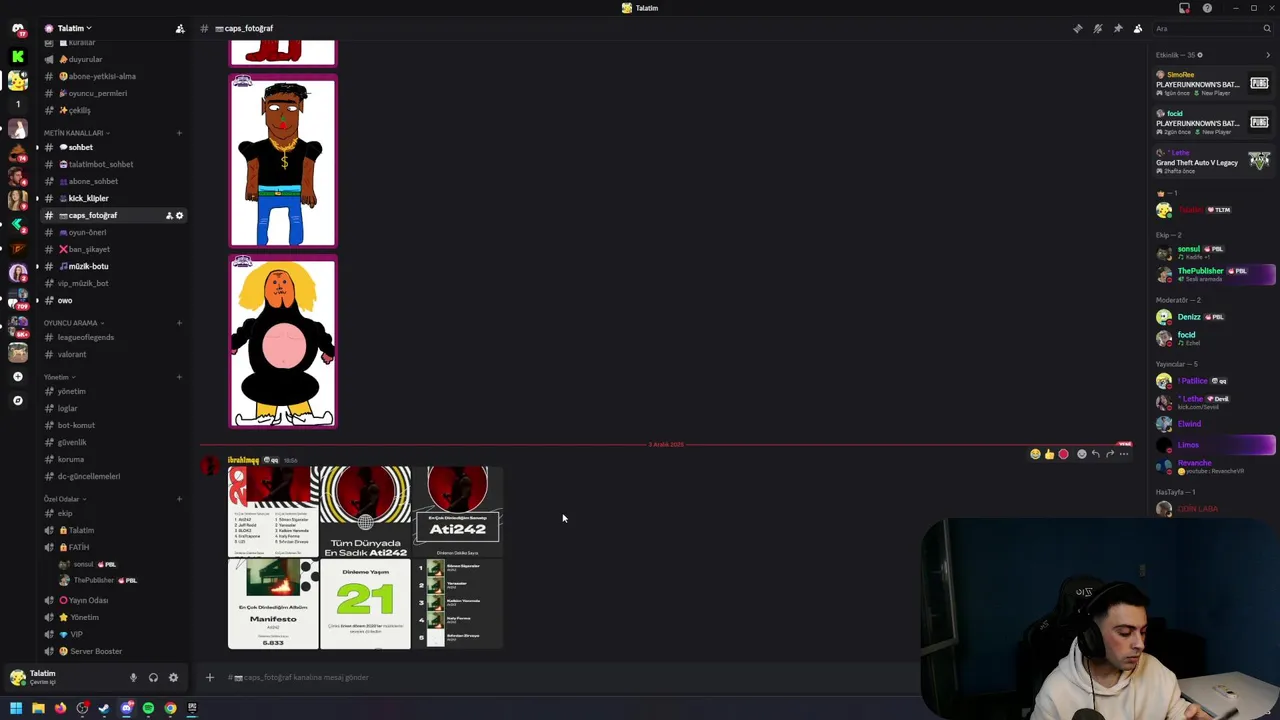Open Denizz moderator profile
1280x720 pixels.
coord(1214,317)
